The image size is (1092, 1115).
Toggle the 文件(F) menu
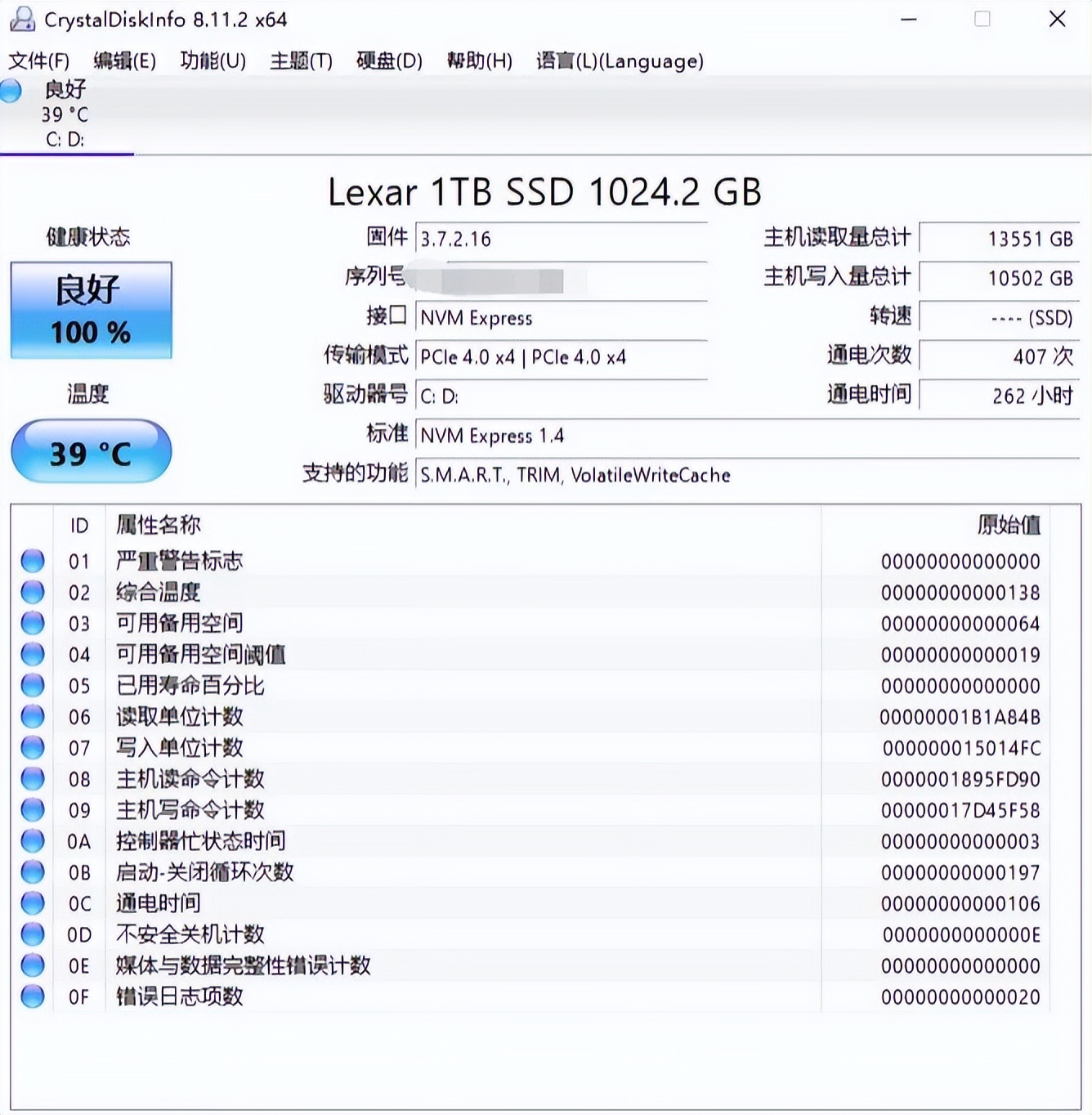38,61
